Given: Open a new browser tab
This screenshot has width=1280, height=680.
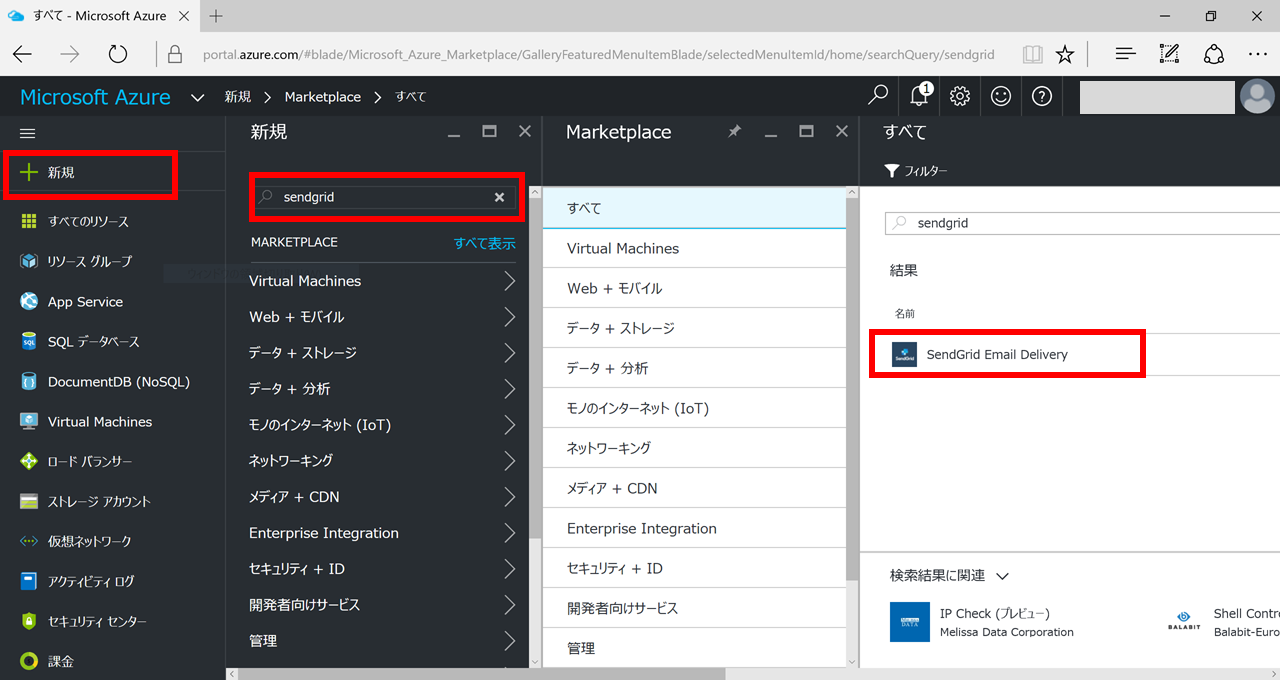Looking at the screenshot, I should click(216, 16).
